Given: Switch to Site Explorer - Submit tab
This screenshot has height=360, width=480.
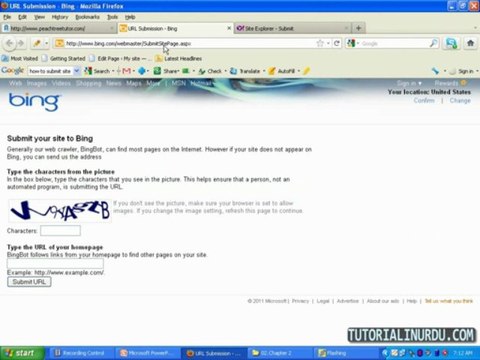Looking at the screenshot, I should tap(292, 28).
